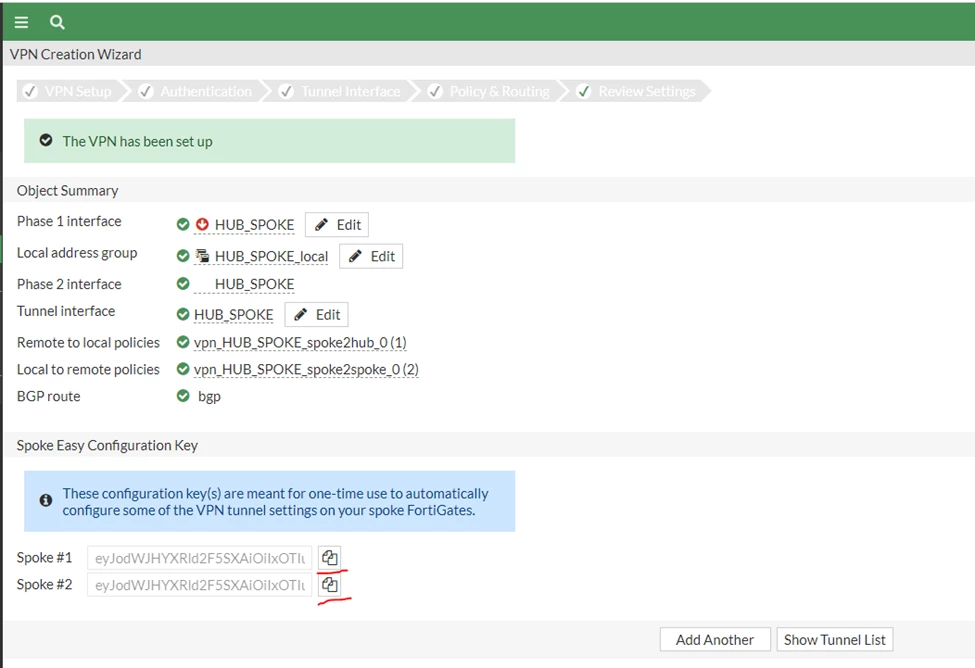Click the green check next to Phase 1 interface

tap(183, 224)
